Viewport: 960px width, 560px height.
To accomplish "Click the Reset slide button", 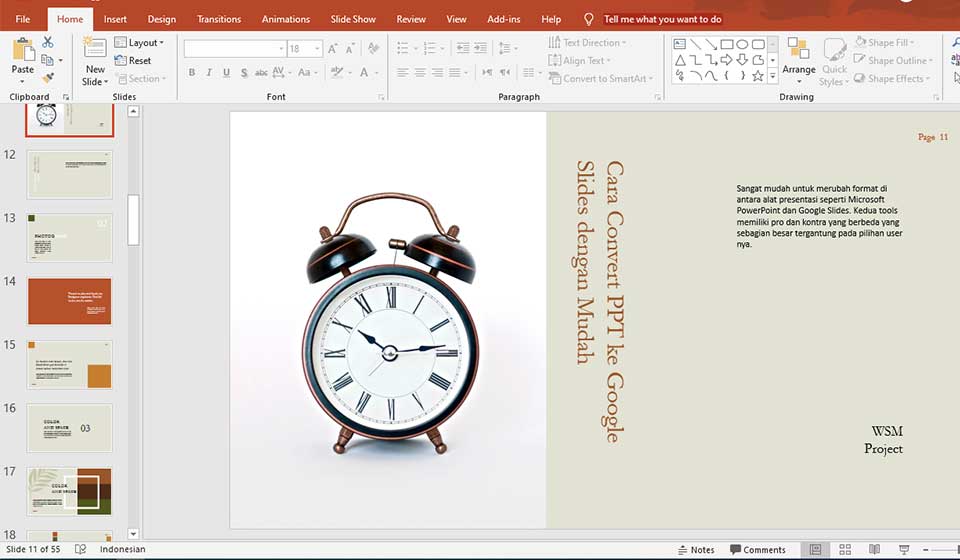I will click(x=133, y=60).
